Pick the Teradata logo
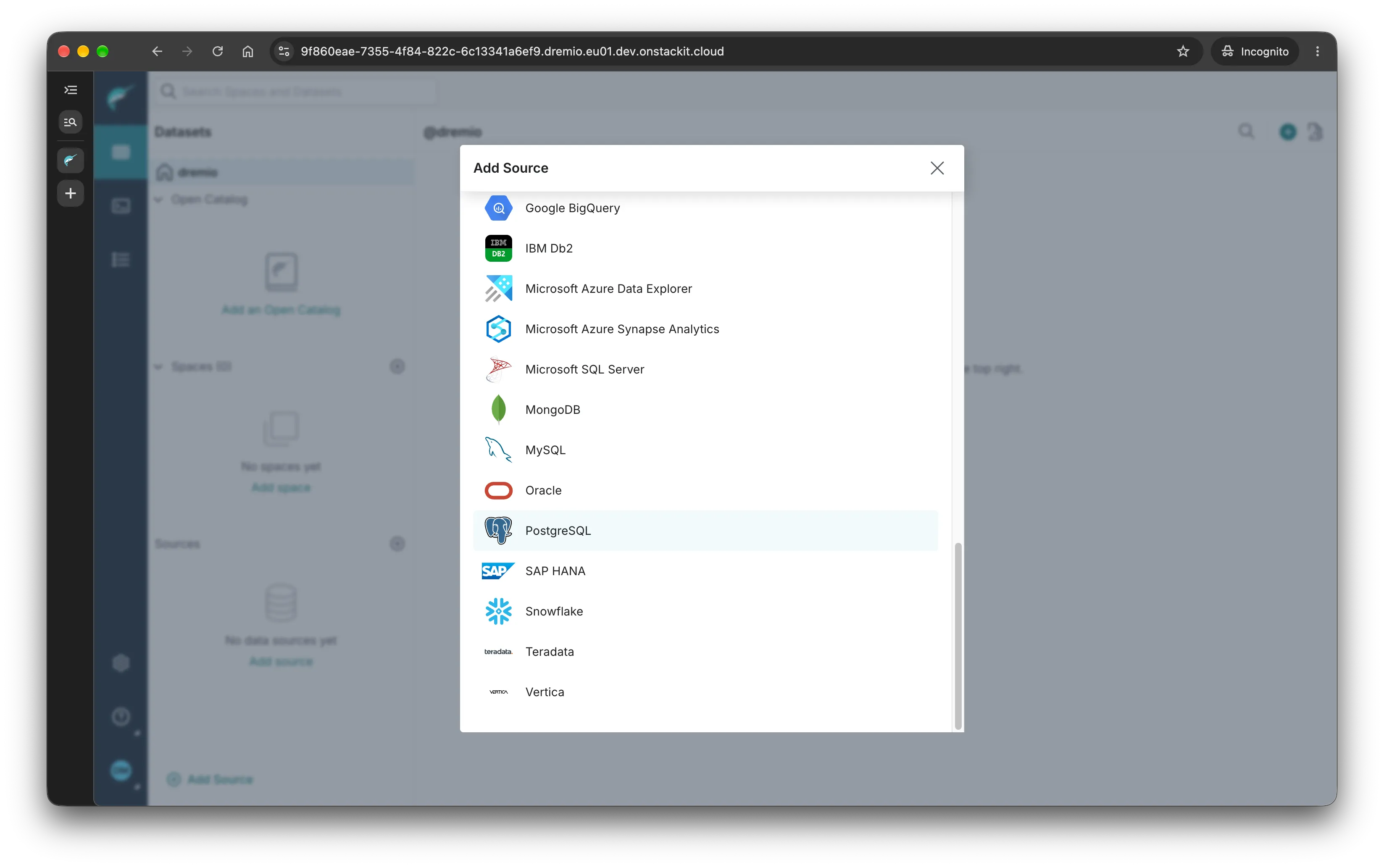The width and height of the screenshot is (1384, 868). pos(498,652)
